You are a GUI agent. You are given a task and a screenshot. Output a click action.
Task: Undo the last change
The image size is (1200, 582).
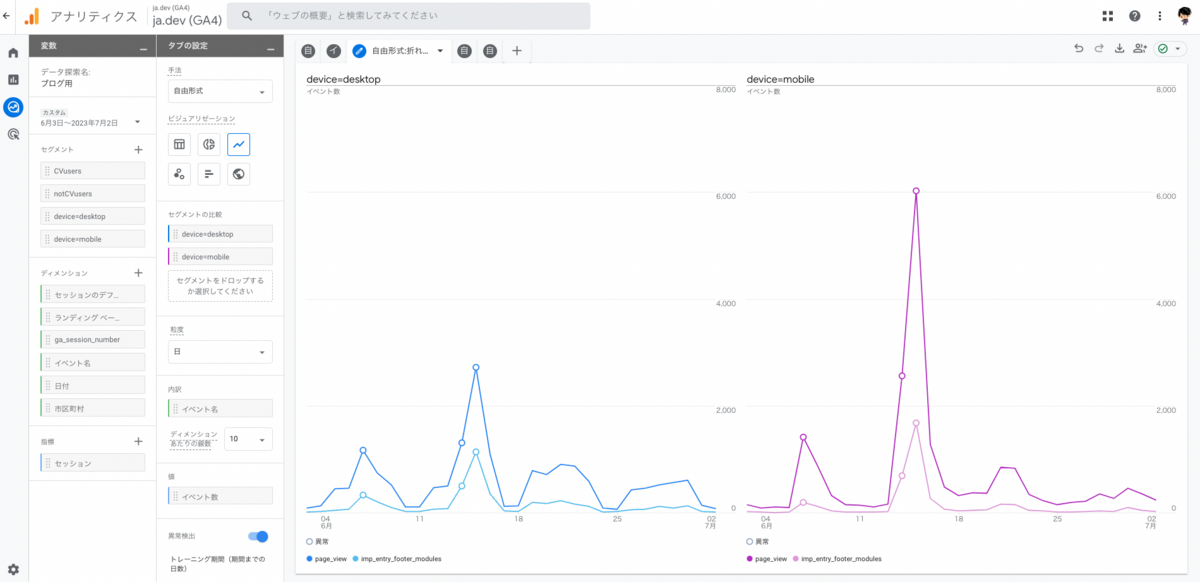click(x=1078, y=49)
